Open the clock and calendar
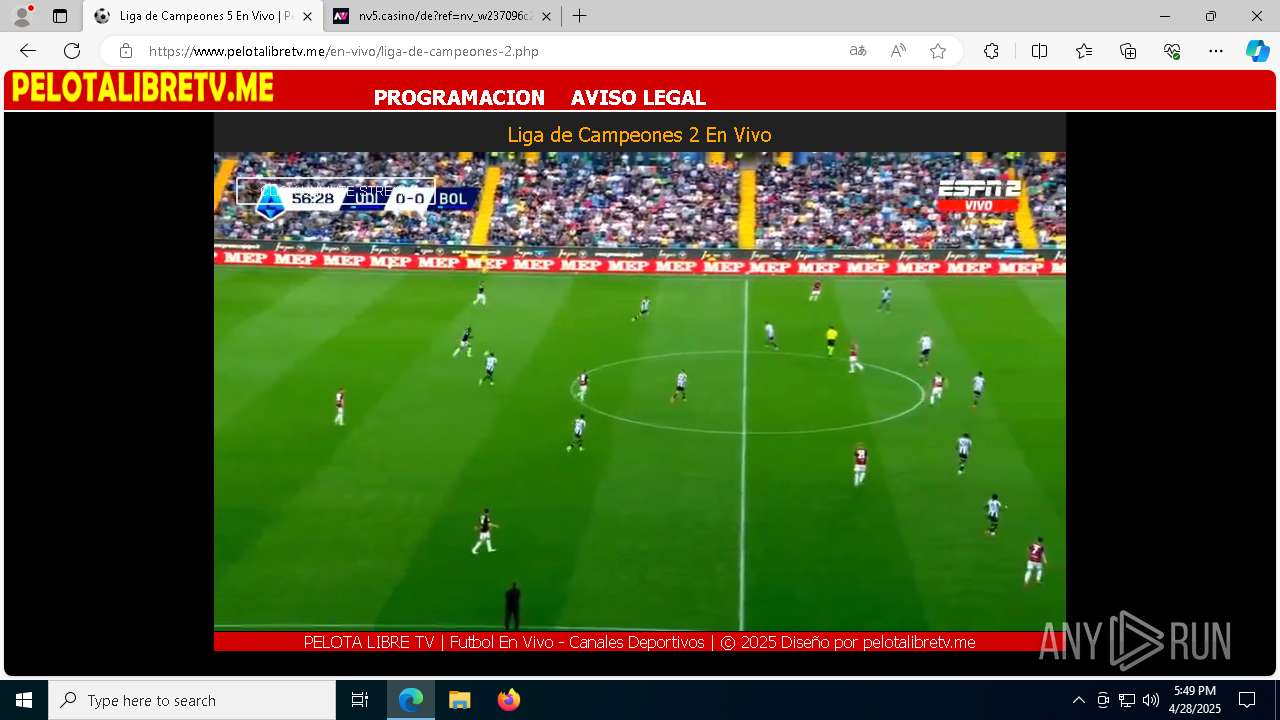The image size is (1280, 720). pyautogui.click(x=1195, y=700)
